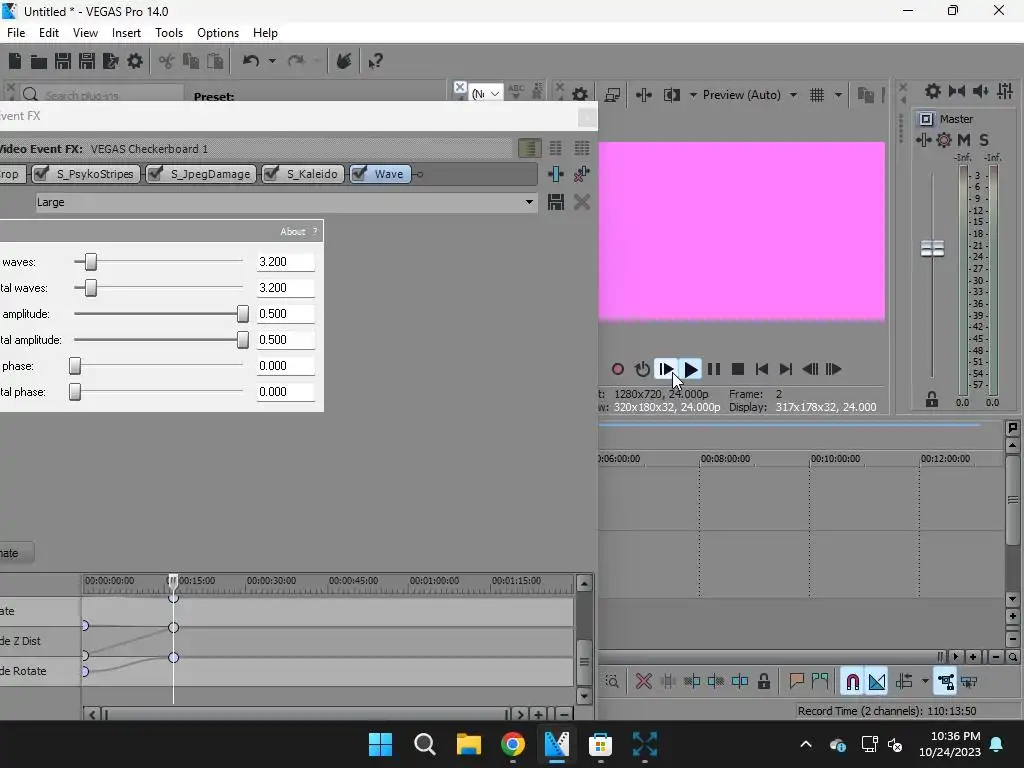Open the Tools menu
Viewport: 1024px width, 768px height.
click(x=168, y=33)
